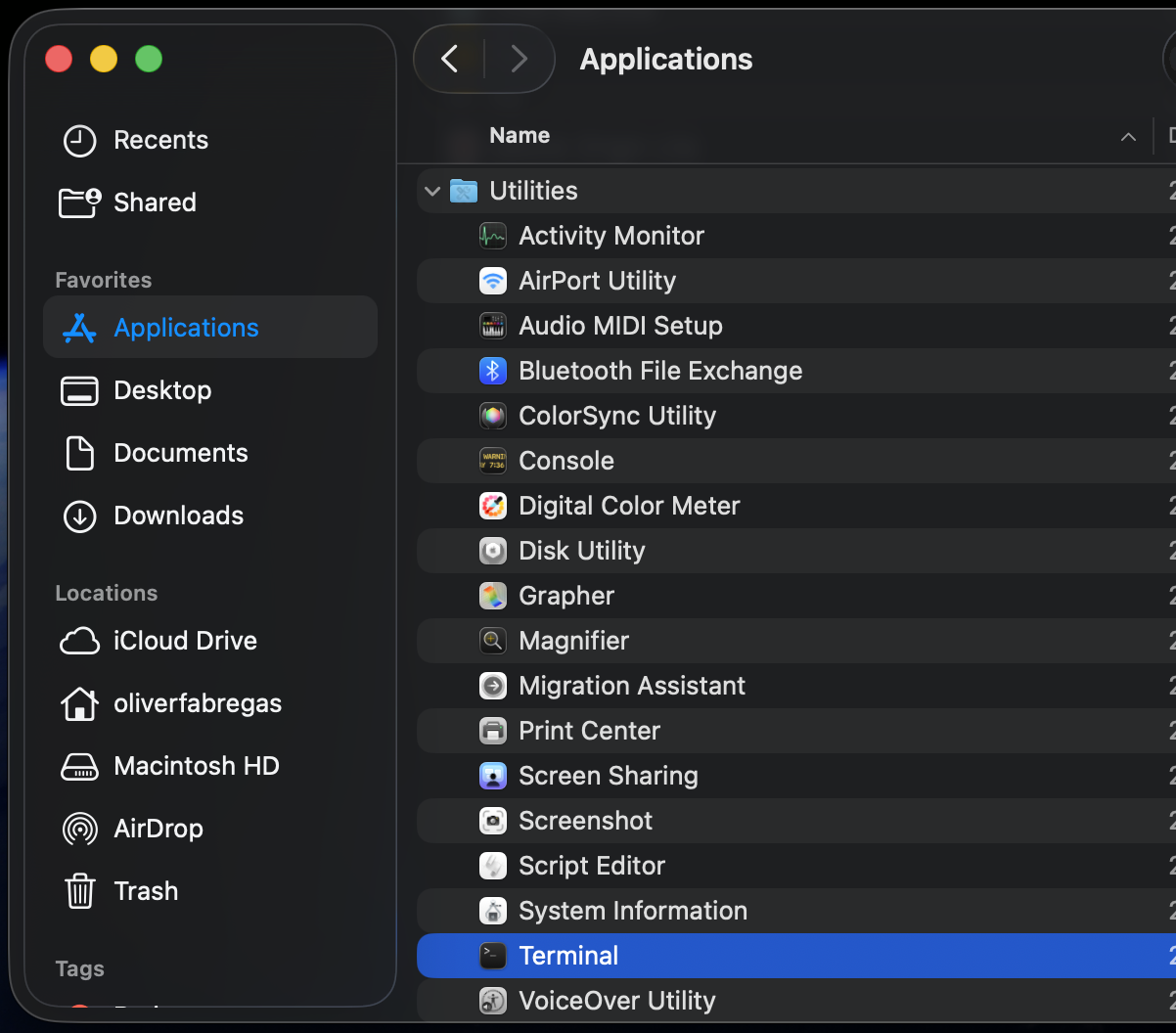Screen dimensions: 1176x1033
Task: Click the Print Center icon
Action: point(493,731)
